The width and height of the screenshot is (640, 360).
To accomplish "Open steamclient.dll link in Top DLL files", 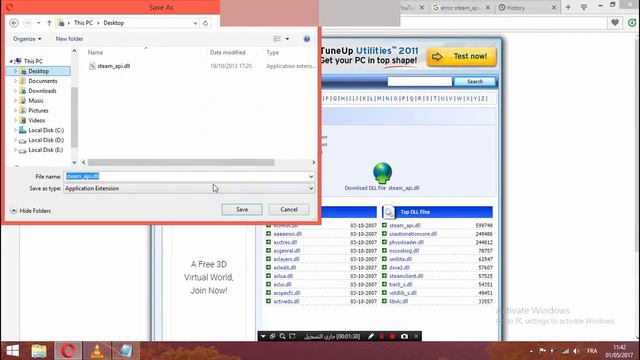I will 406,276.
